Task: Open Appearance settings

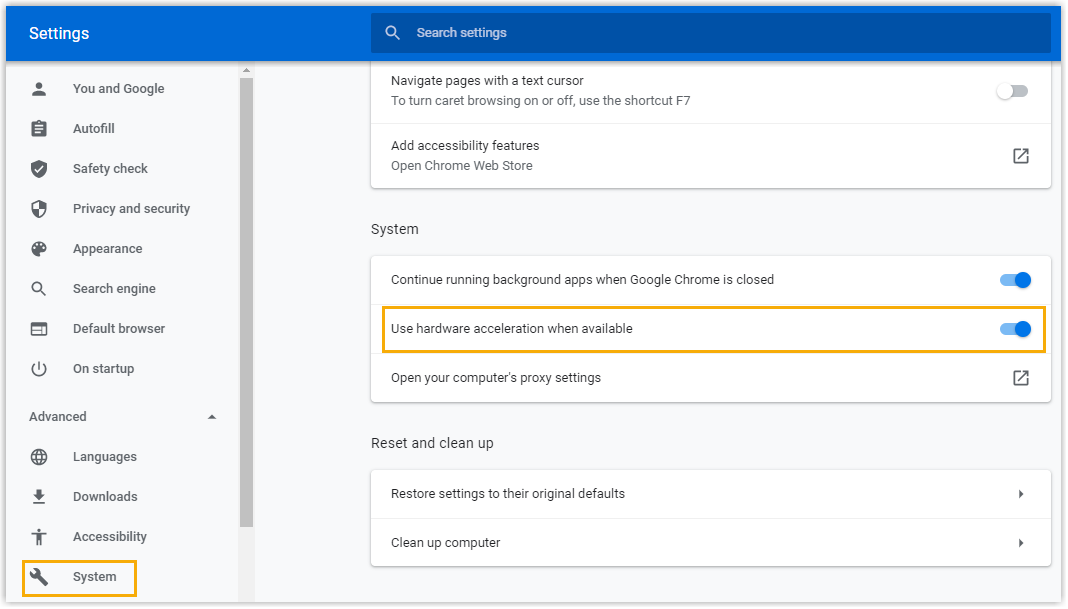Action: click(108, 249)
